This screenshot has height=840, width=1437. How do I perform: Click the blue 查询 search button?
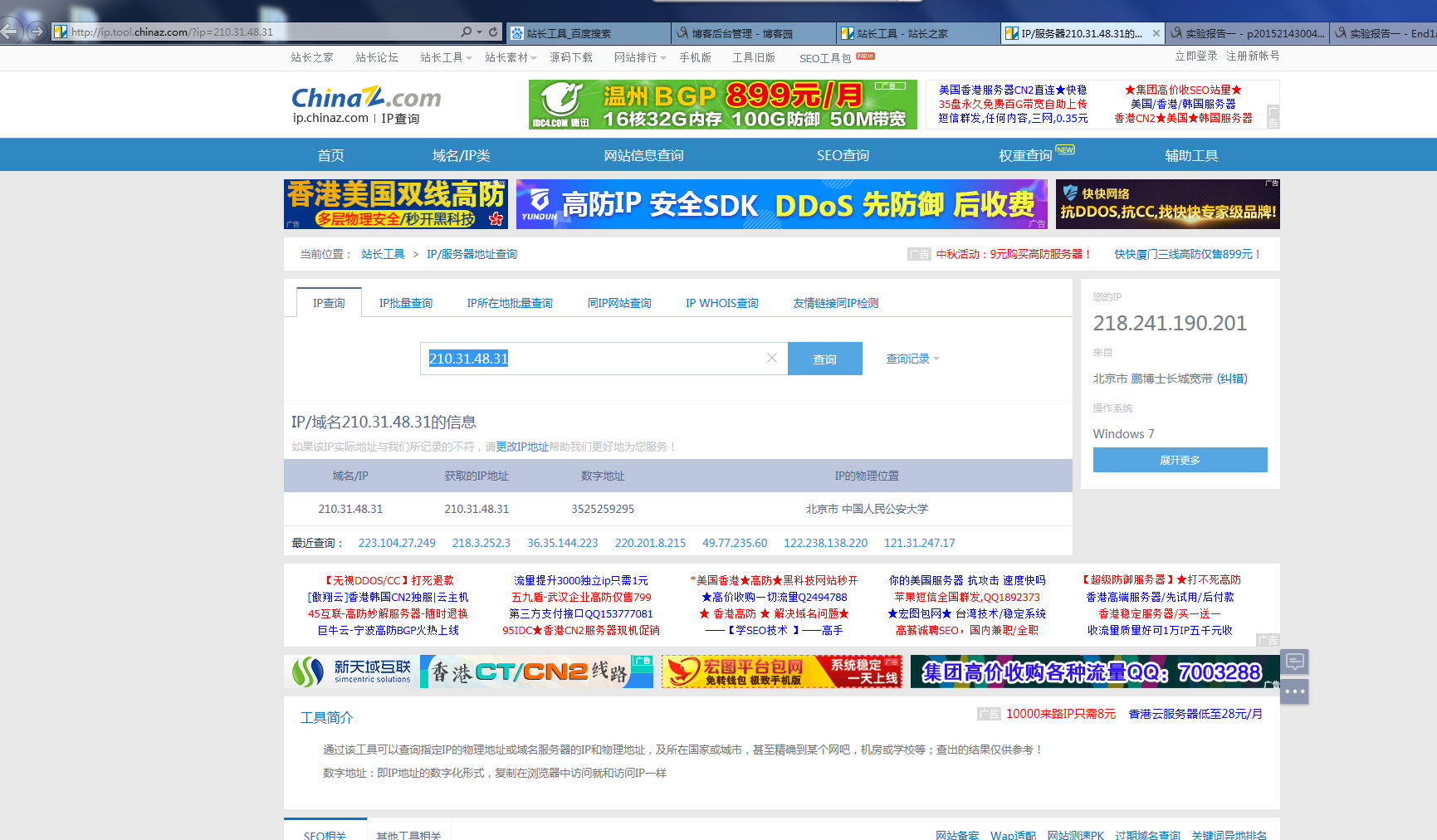click(825, 359)
